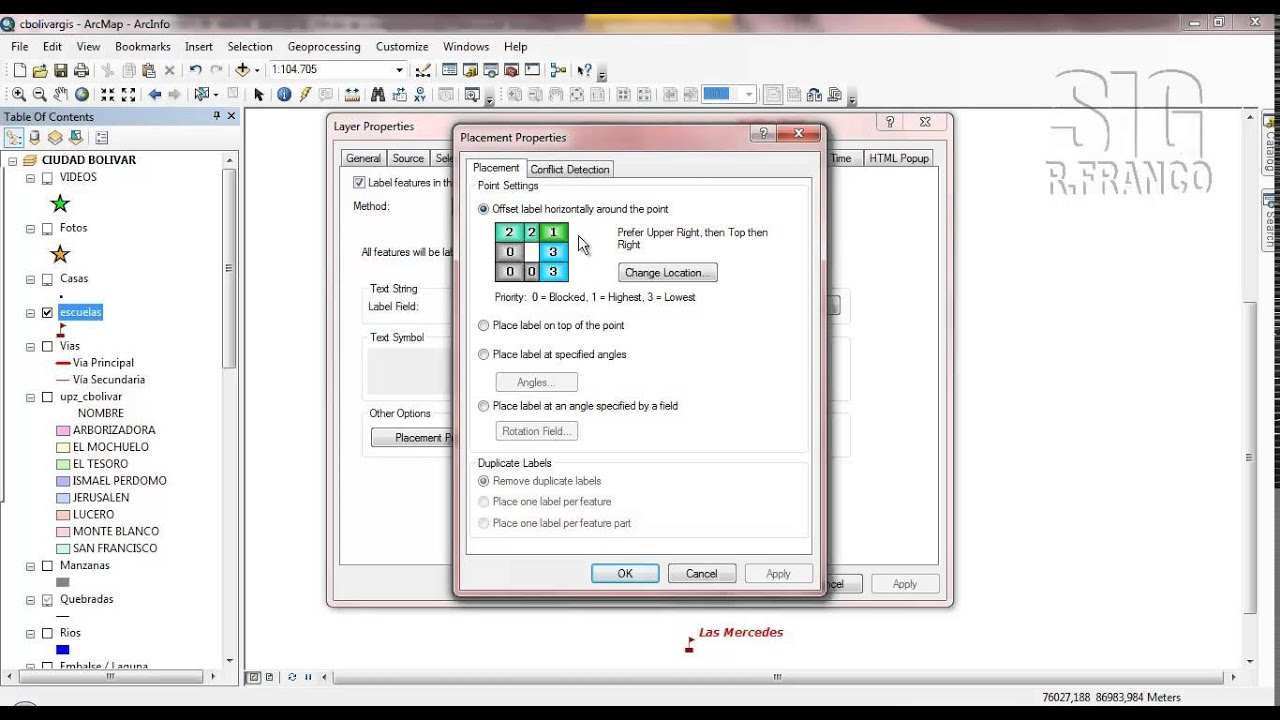Select the Pan hand tool

[x=61, y=95]
